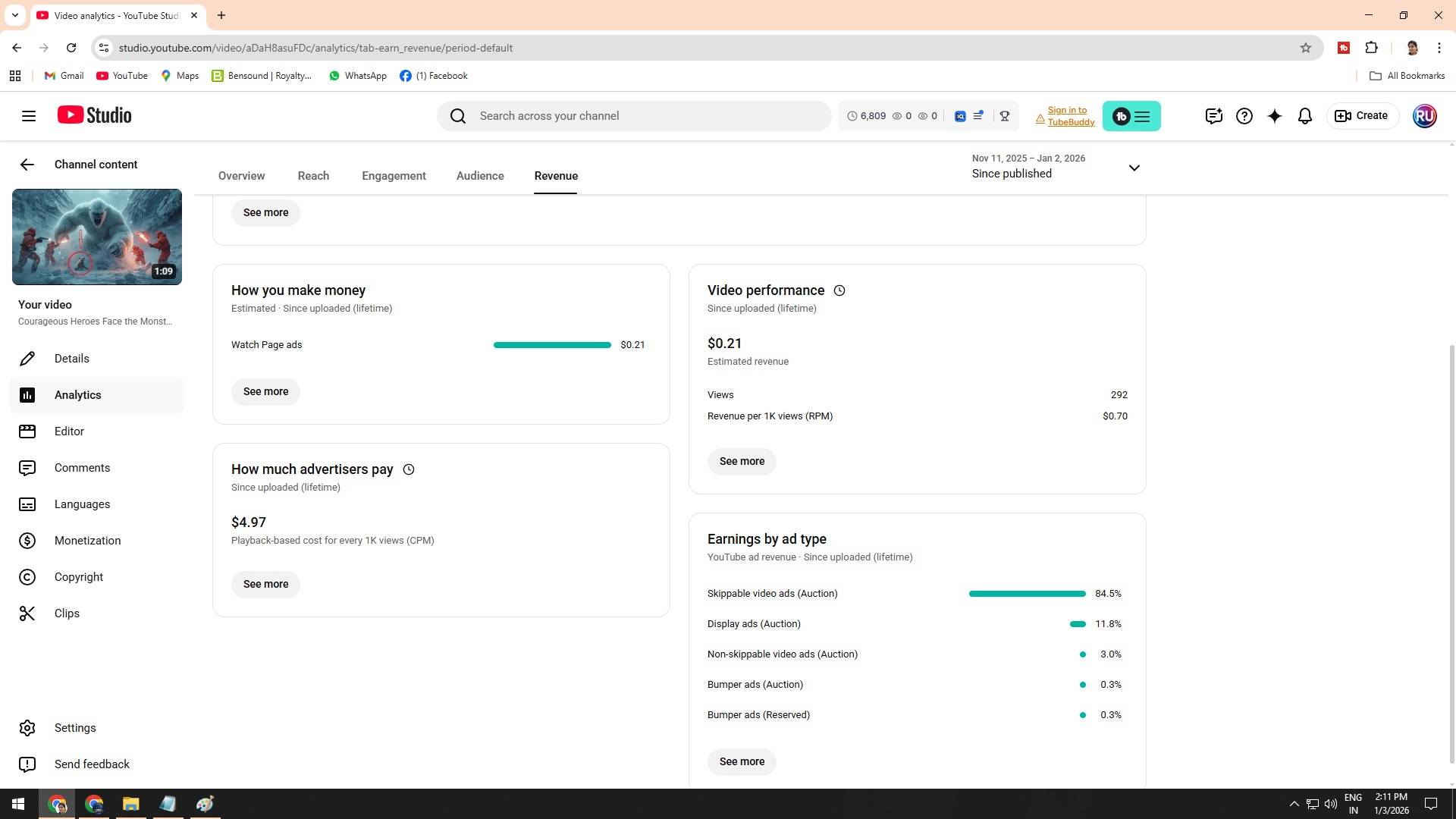
Task: Switch to the Engagement tab
Action: [x=394, y=176]
